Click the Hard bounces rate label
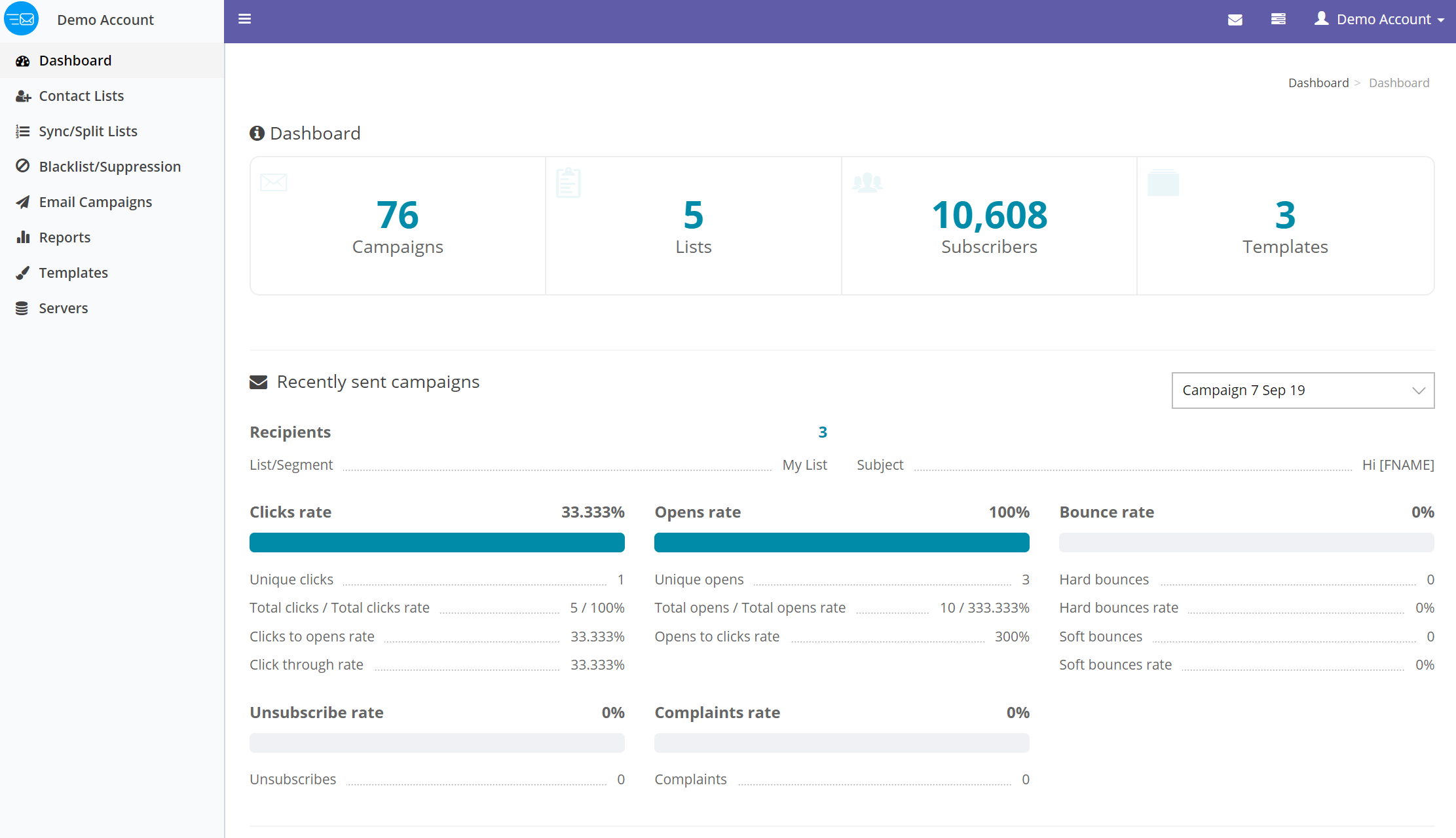Viewport: 1456px width, 838px height. (1119, 608)
